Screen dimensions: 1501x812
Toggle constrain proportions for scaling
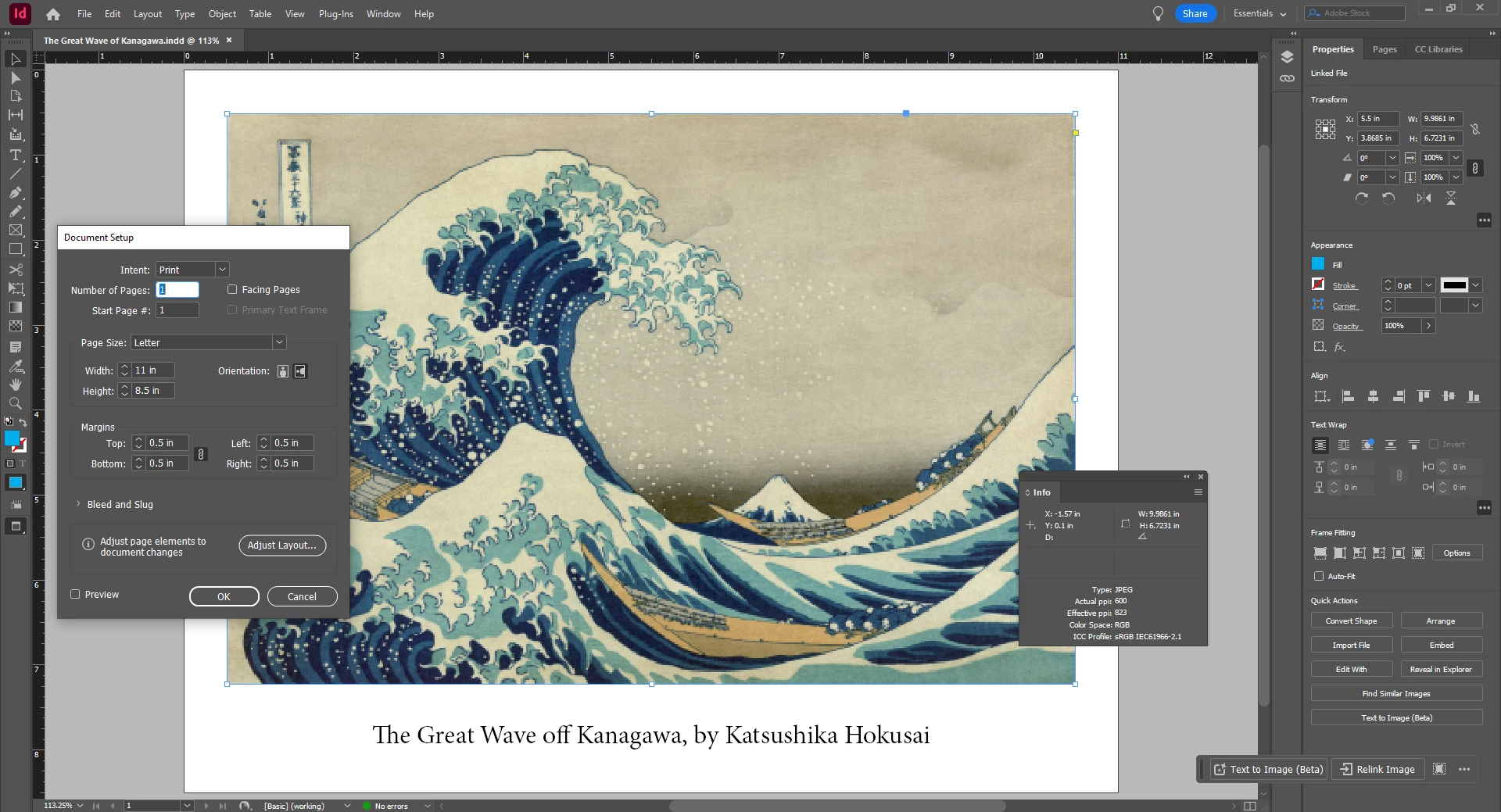[1475, 168]
